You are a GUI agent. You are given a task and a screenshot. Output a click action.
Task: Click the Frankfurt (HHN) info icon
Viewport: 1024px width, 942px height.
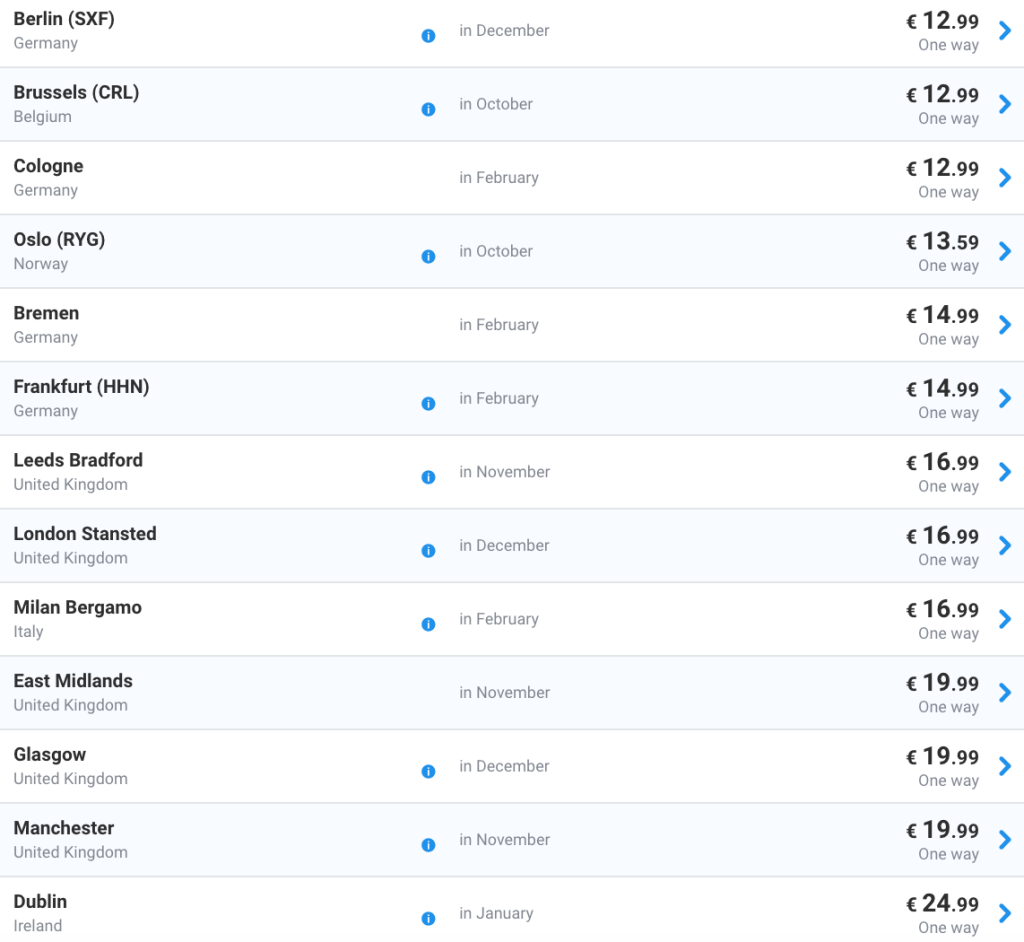[x=428, y=404]
